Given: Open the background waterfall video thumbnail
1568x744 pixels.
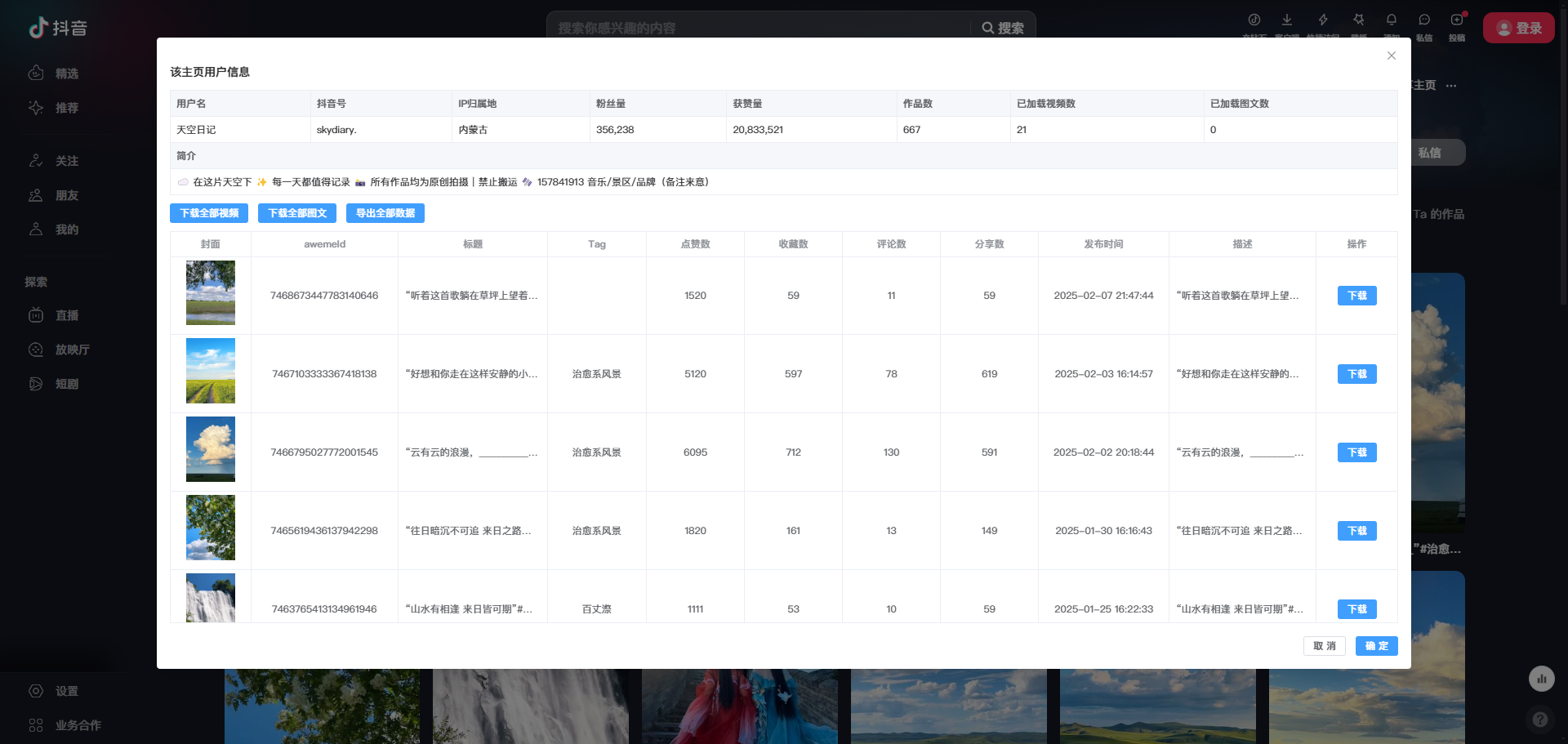Looking at the screenshot, I should point(531,706).
